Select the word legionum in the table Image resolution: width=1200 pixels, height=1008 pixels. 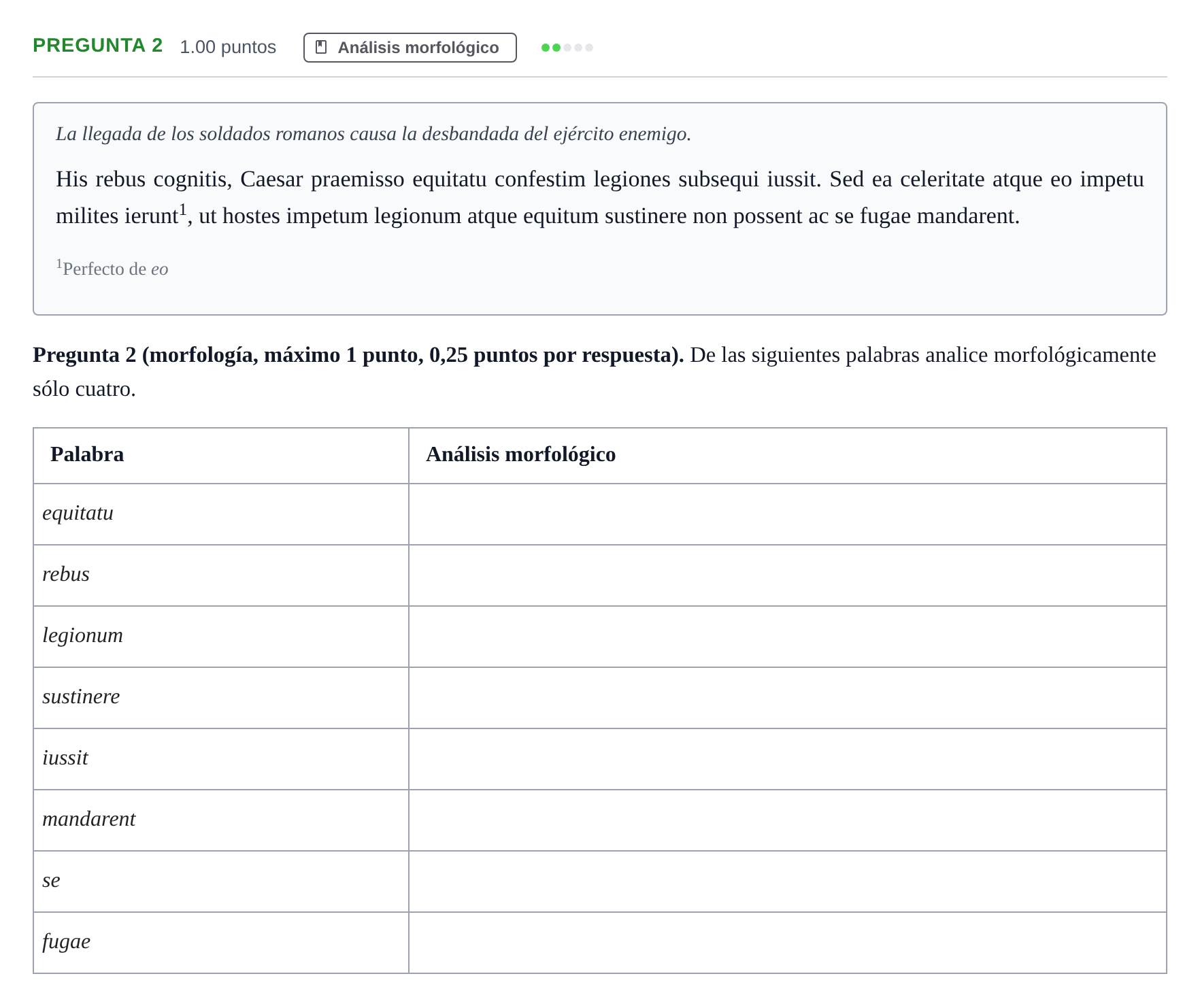tap(82, 635)
